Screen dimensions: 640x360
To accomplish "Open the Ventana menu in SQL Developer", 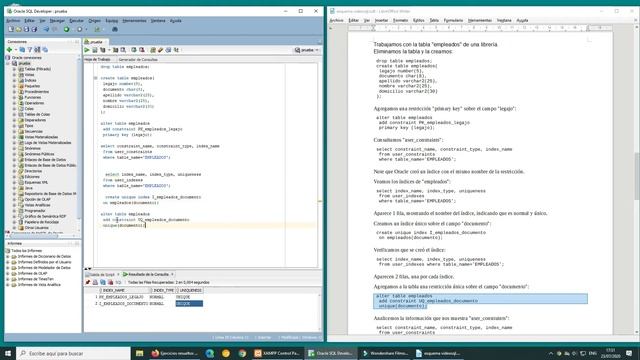I will tap(158, 20).
